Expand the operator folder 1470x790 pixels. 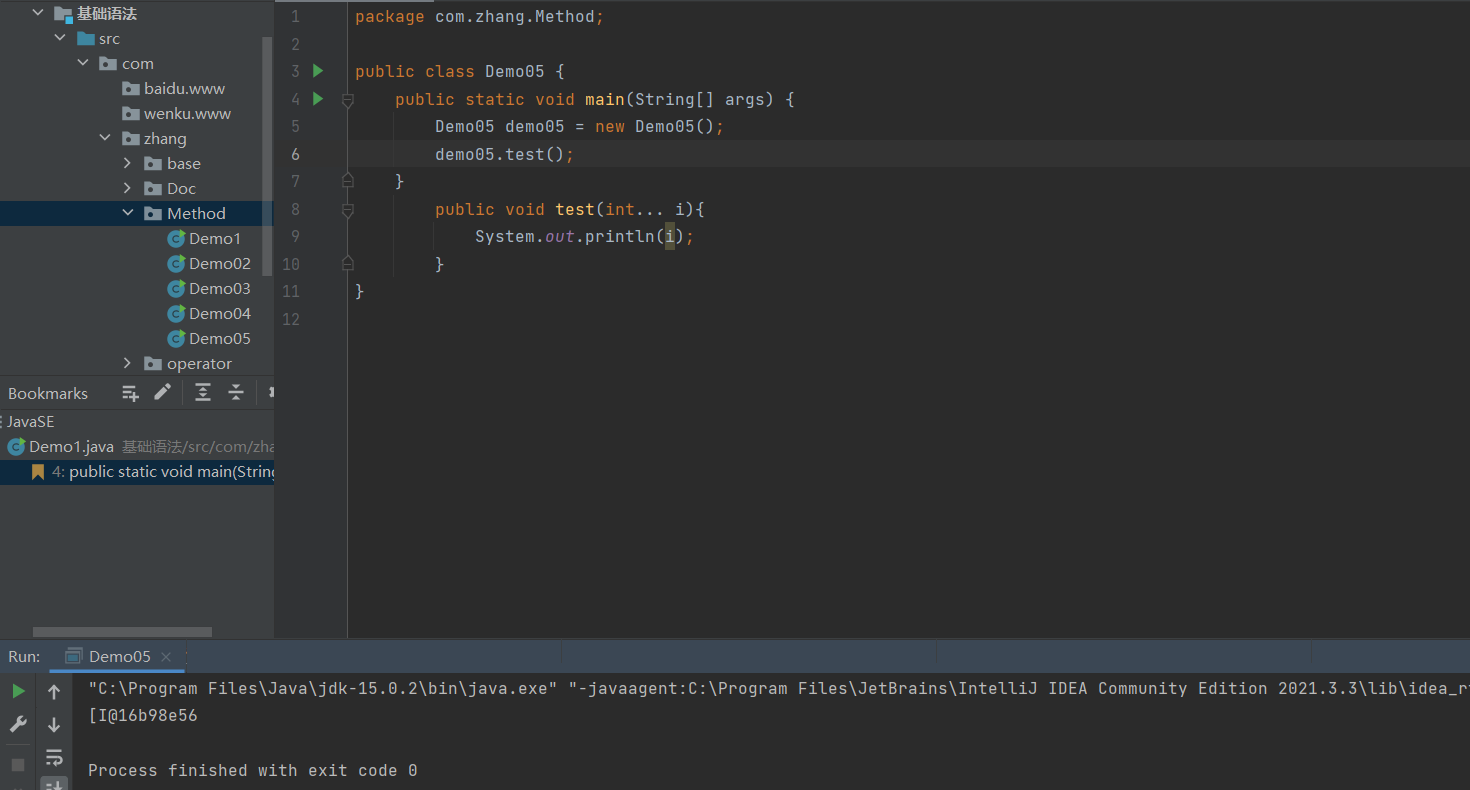127,363
